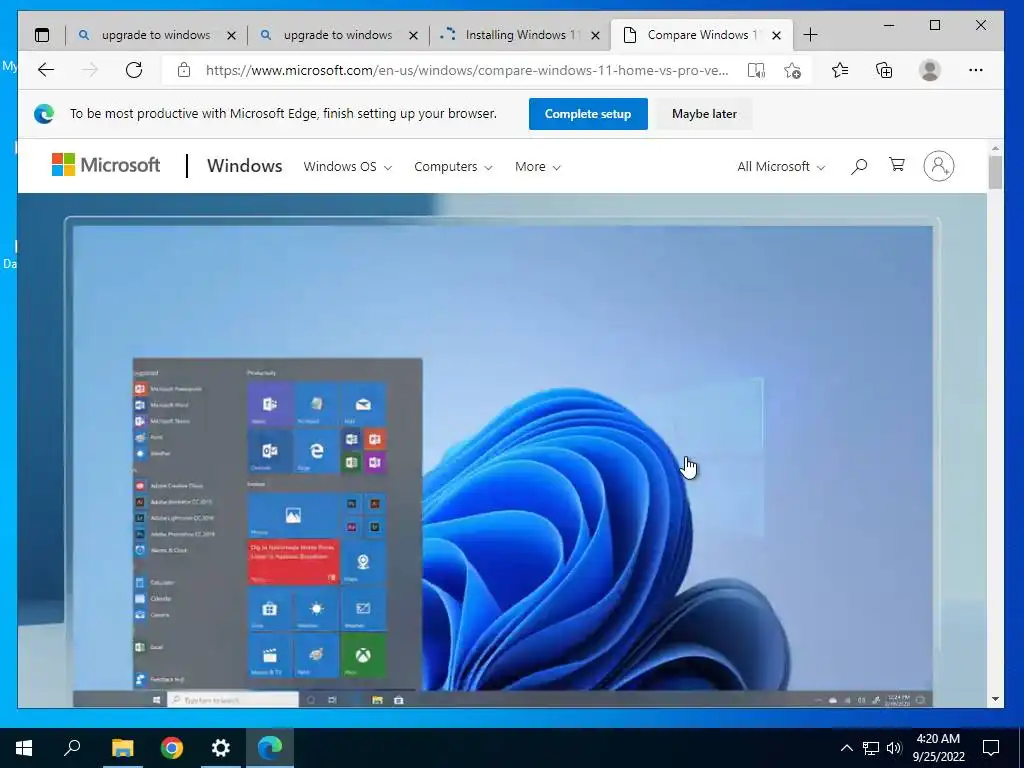Show hidden system tray icons

coord(846,748)
